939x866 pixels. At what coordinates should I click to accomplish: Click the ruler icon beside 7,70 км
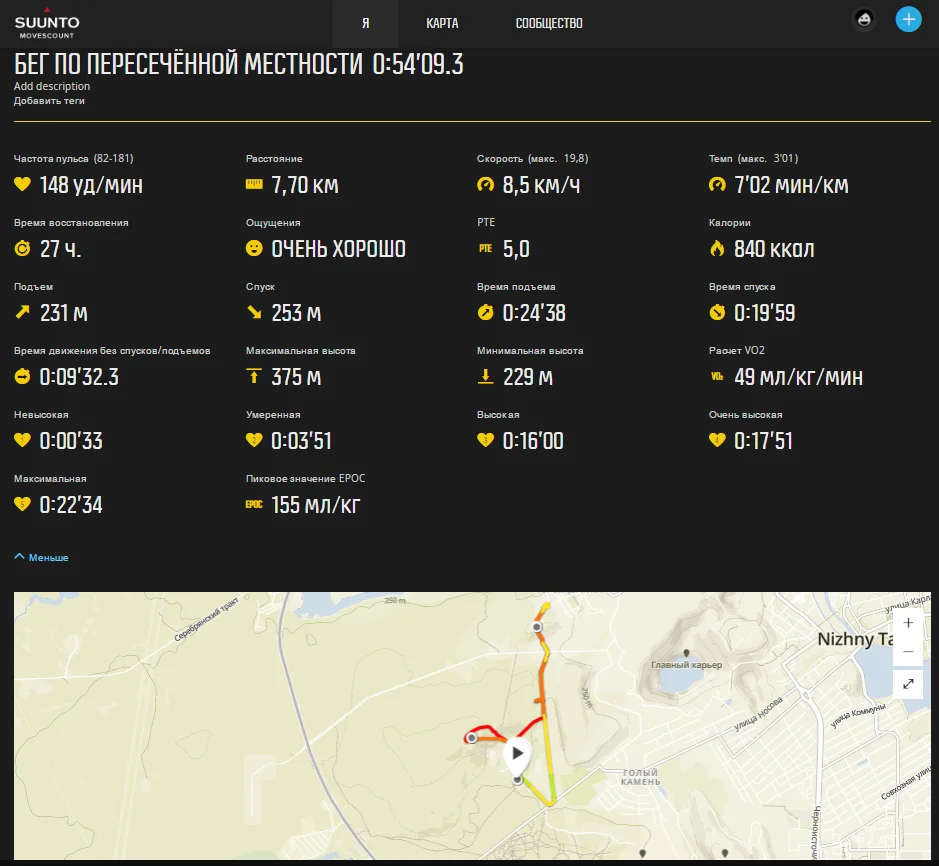tap(254, 184)
